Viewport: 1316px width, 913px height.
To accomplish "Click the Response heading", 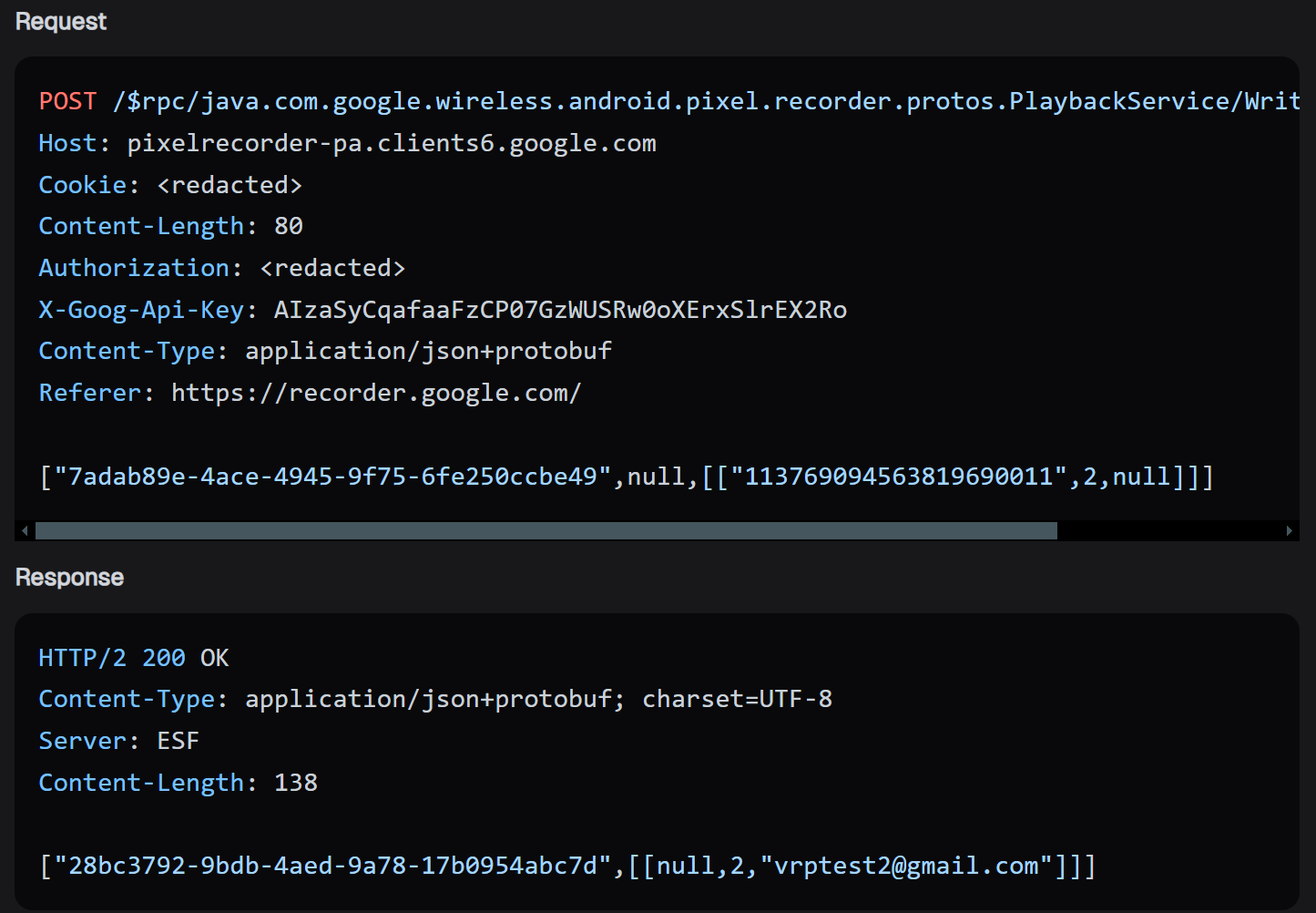I will (69, 578).
